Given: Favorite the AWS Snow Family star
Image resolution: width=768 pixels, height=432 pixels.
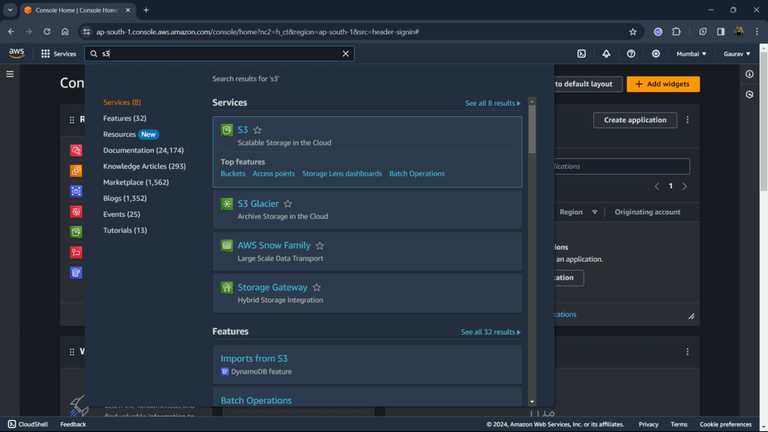Looking at the screenshot, I should pos(320,245).
